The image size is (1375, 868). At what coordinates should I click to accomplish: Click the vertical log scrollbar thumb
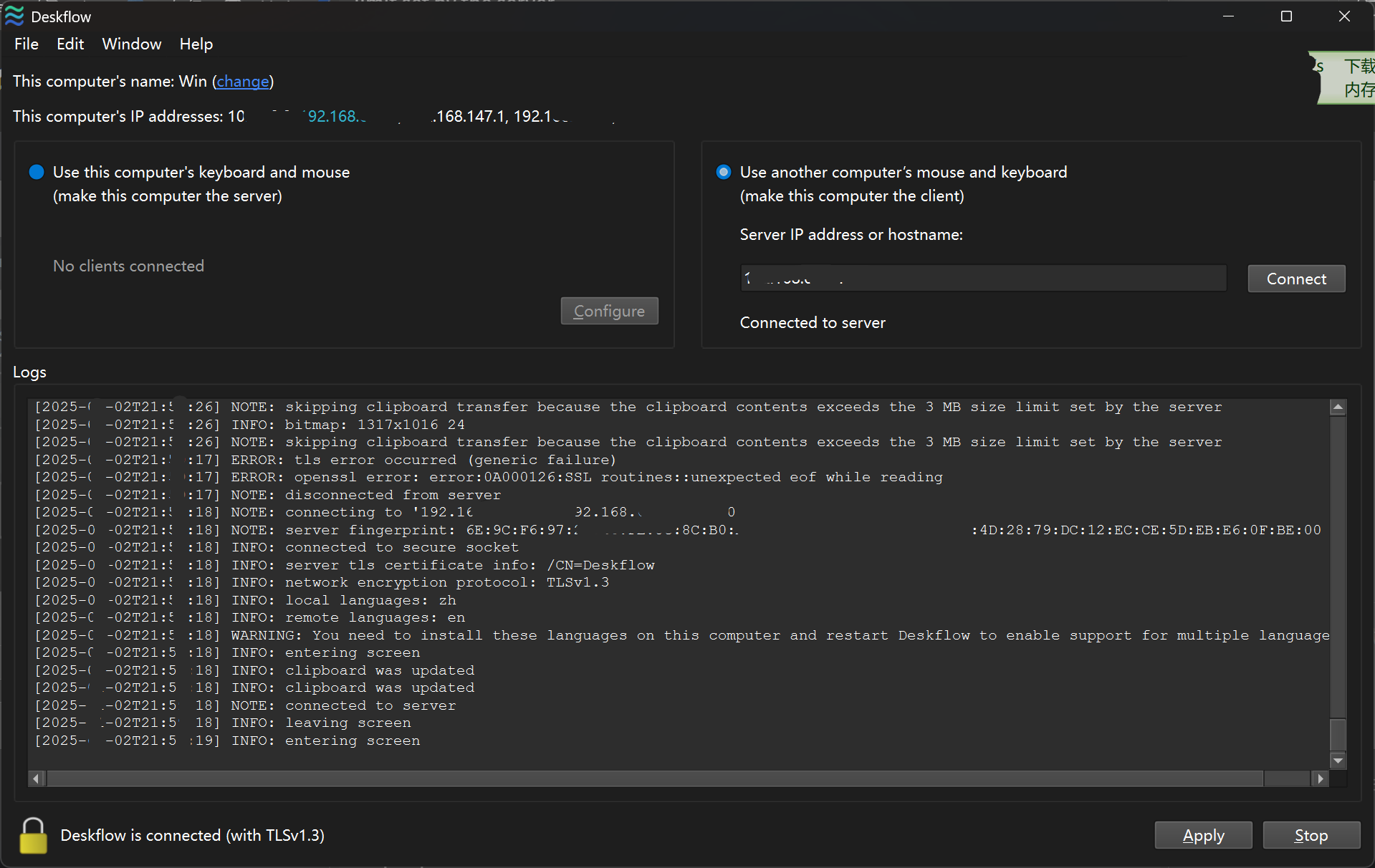(1338, 734)
